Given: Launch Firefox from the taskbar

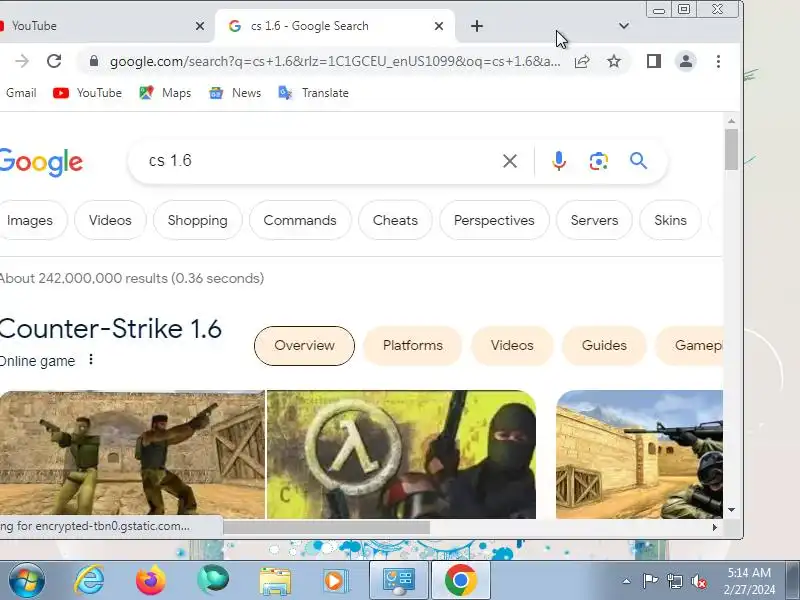Looking at the screenshot, I should tap(151, 581).
